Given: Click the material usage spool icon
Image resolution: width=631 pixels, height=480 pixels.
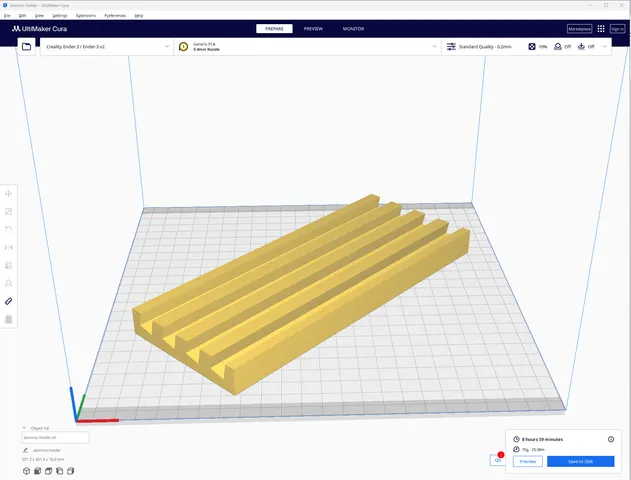Looking at the screenshot, I should click(x=516, y=449).
